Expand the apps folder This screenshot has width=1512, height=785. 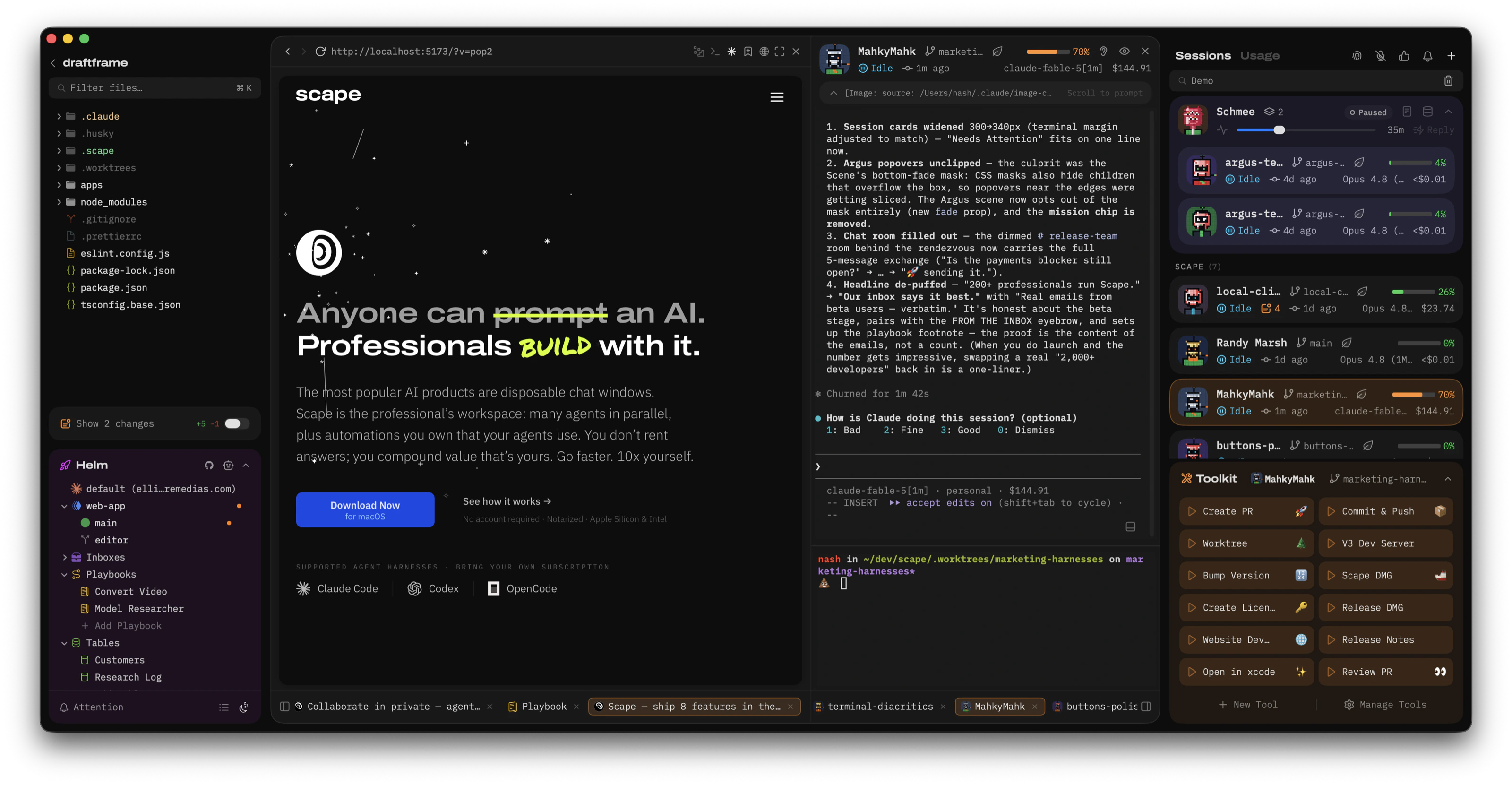[59, 186]
